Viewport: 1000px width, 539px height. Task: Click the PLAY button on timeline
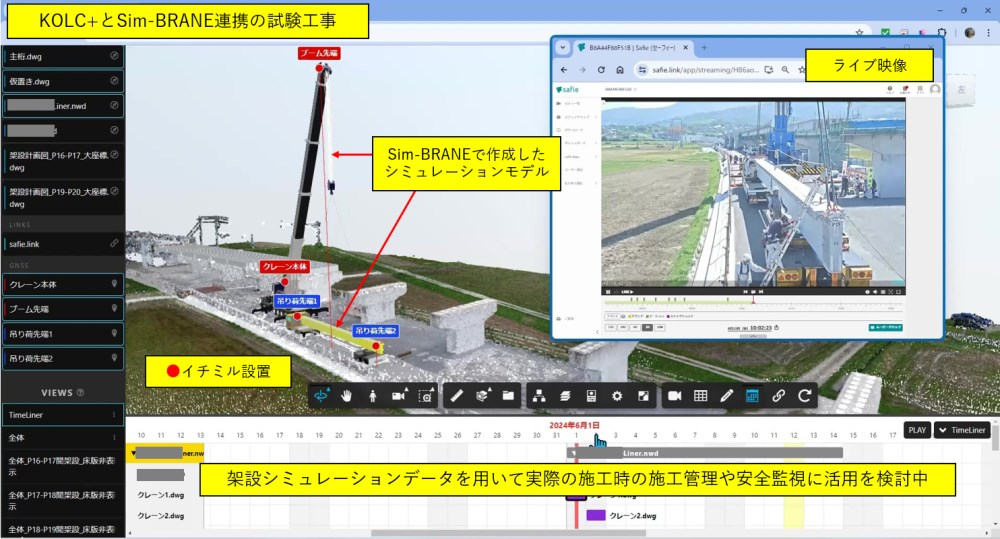click(x=917, y=431)
